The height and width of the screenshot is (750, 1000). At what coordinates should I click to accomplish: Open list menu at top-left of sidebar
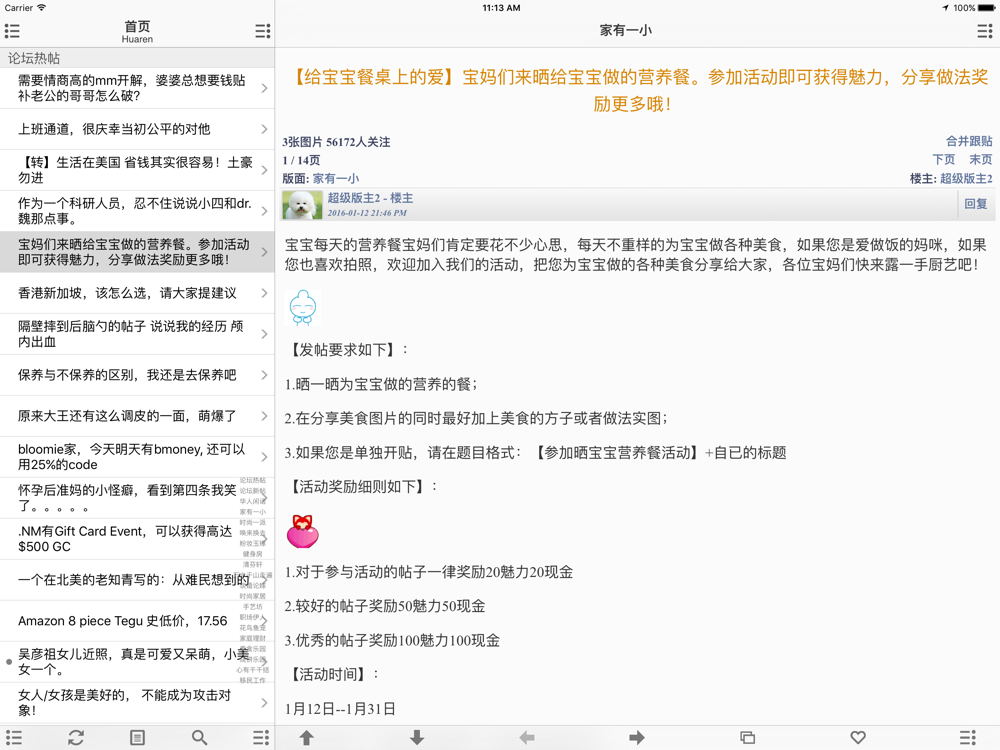[13, 31]
